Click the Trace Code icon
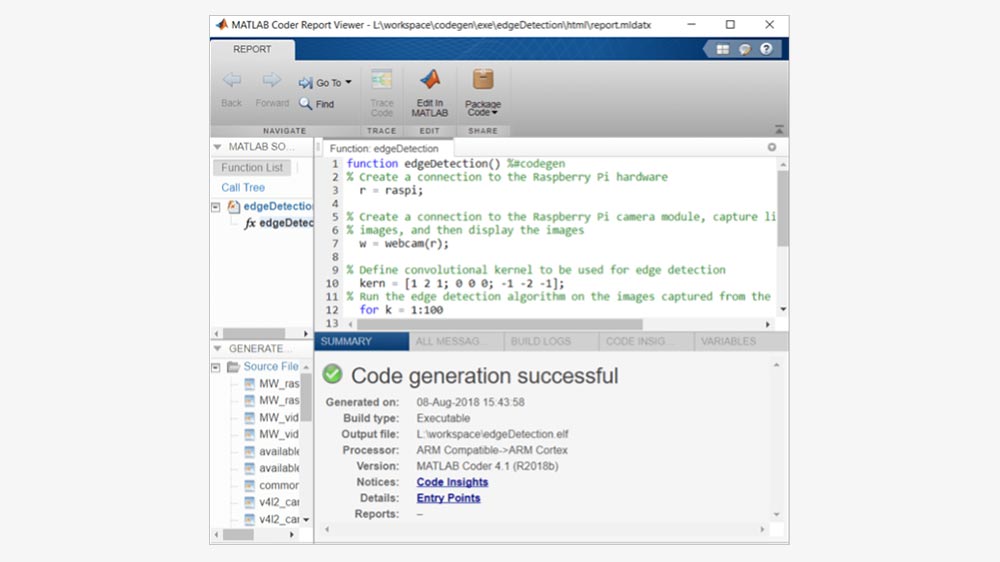 (381, 81)
